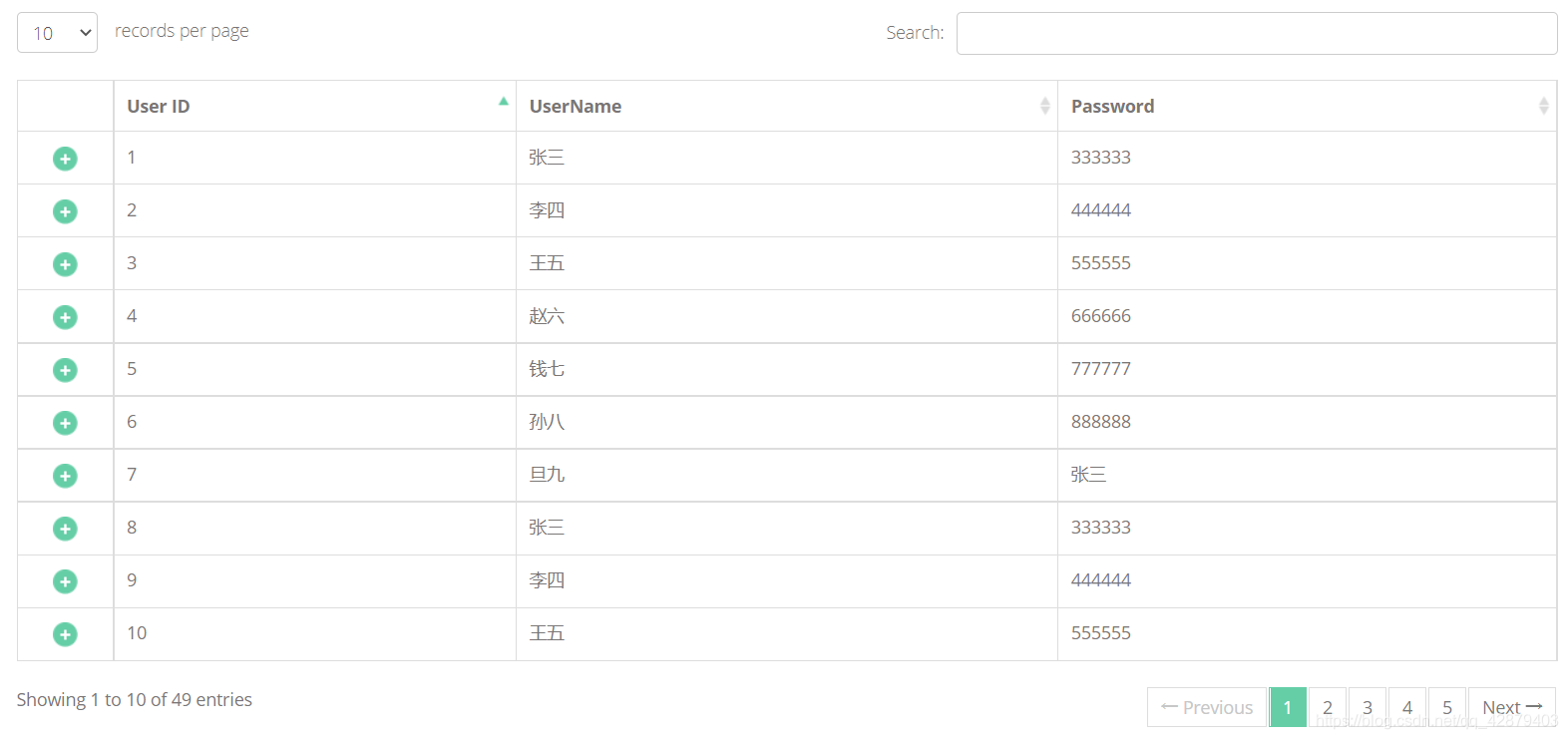1568x739 pixels.
Task: Click Password cell 555555 in row 10
Action: pos(1307,633)
